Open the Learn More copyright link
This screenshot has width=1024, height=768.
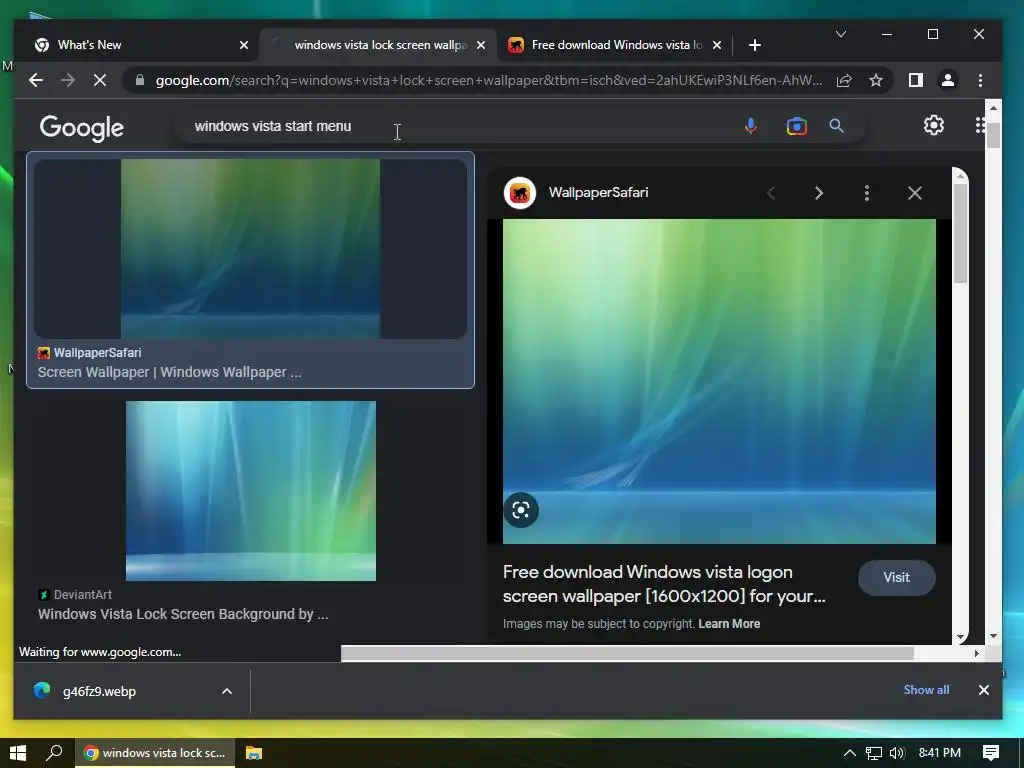[x=729, y=624]
